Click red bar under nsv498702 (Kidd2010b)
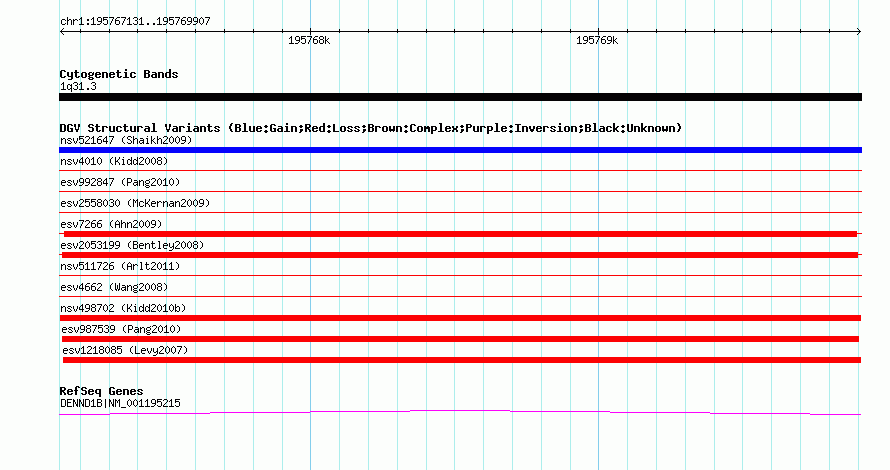Image resolution: width=890 pixels, height=470 pixels. click(460, 318)
